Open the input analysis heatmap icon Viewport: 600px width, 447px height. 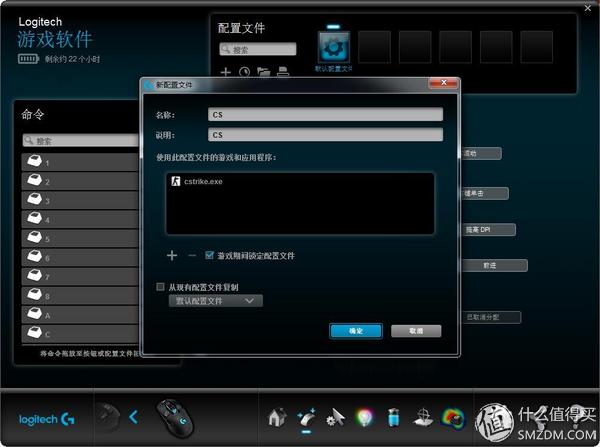tap(453, 418)
